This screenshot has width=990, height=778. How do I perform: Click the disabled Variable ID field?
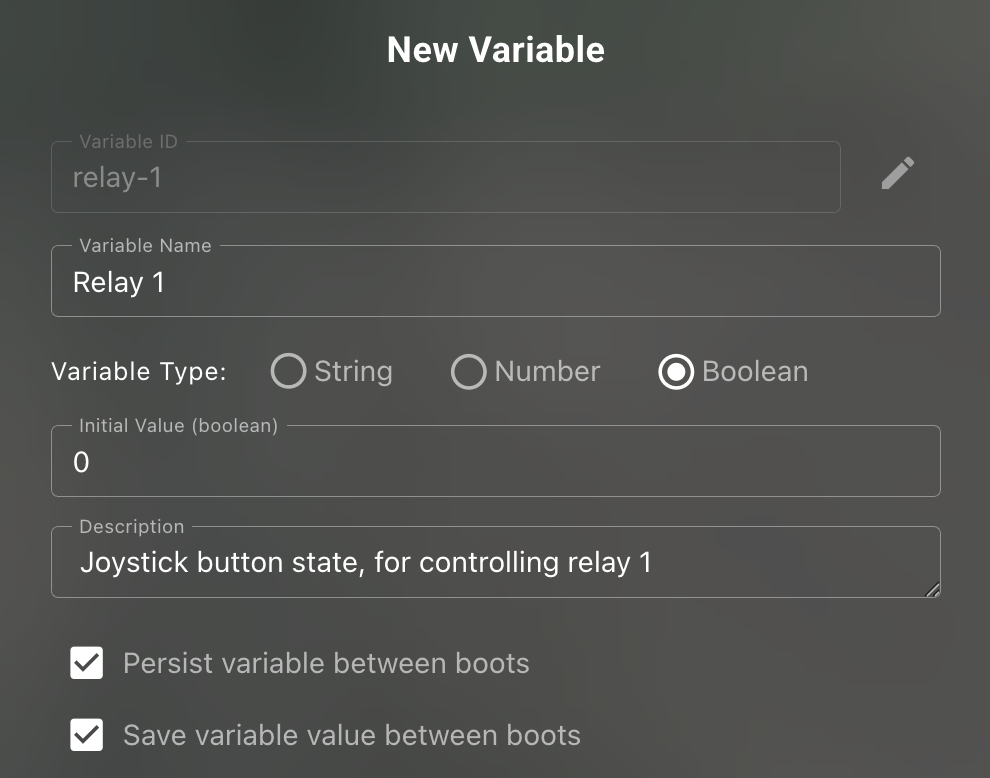click(x=445, y=178)
